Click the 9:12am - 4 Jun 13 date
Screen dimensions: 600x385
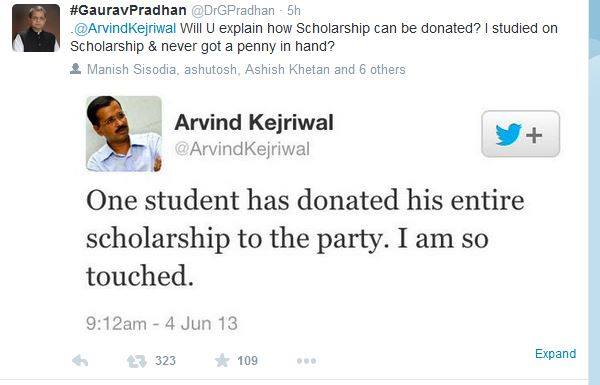point(161,324)
